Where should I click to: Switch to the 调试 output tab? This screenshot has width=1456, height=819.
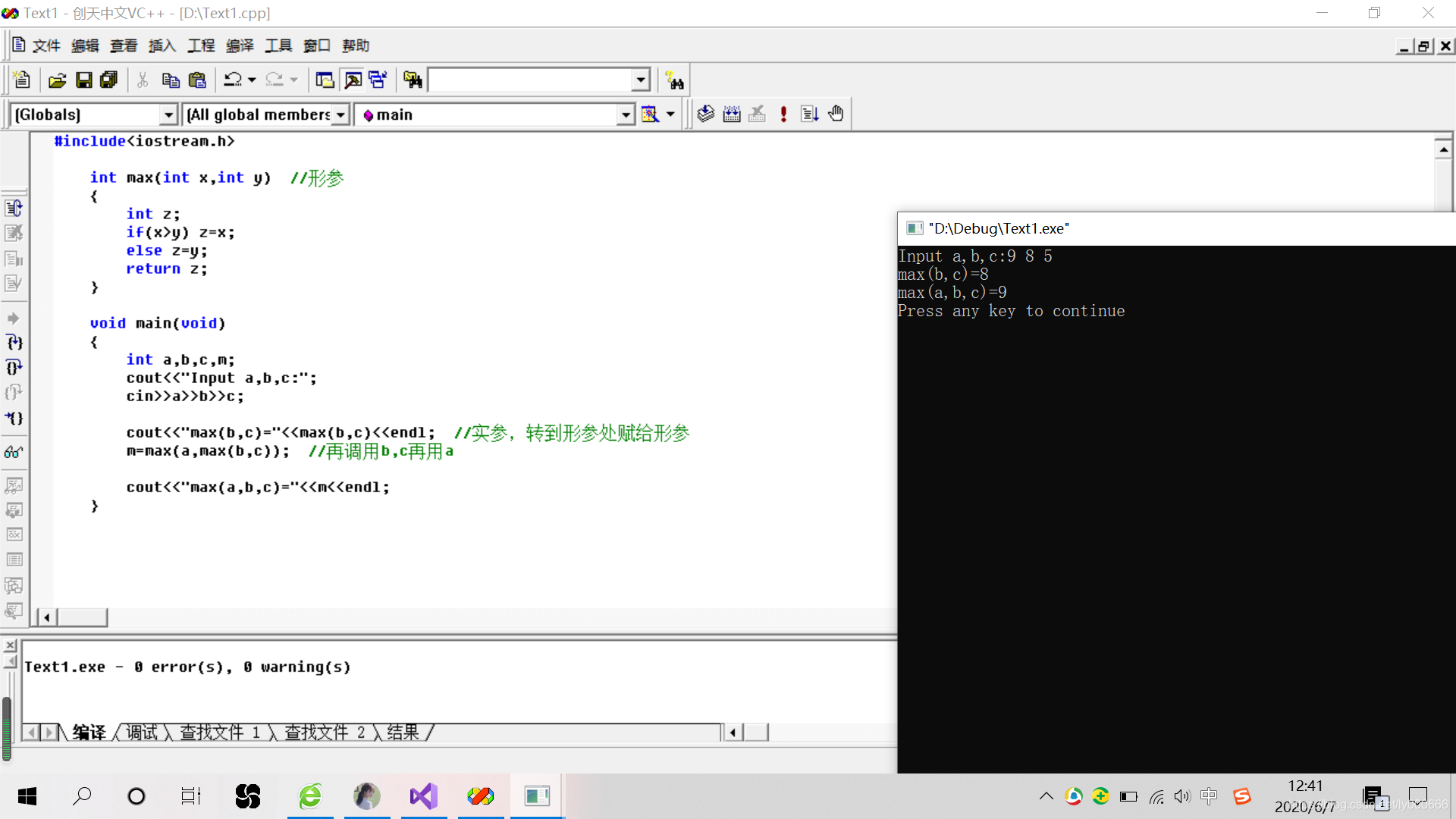click(x=142, y=732)
